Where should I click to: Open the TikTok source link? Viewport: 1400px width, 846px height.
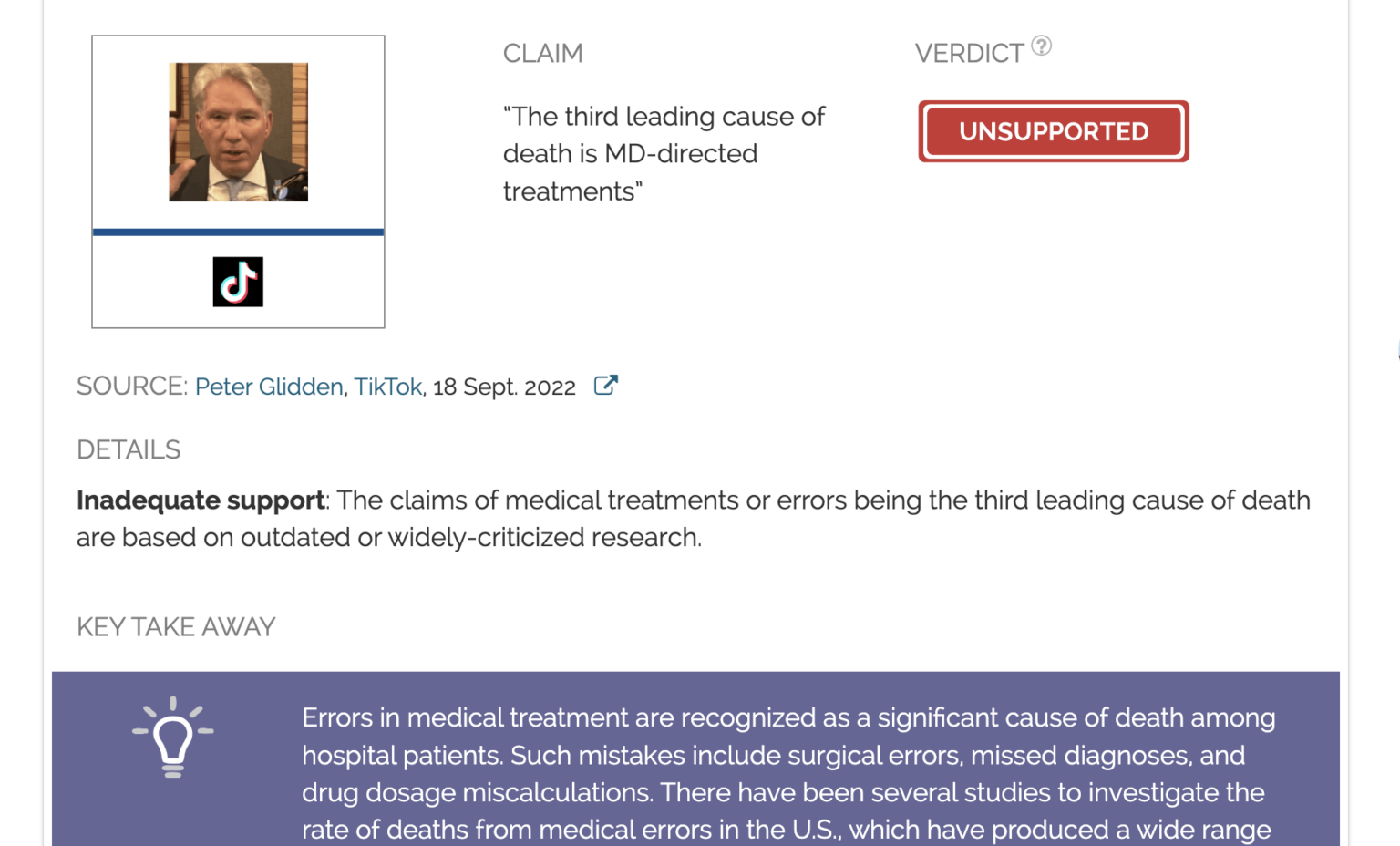click(x=388, y=387)
